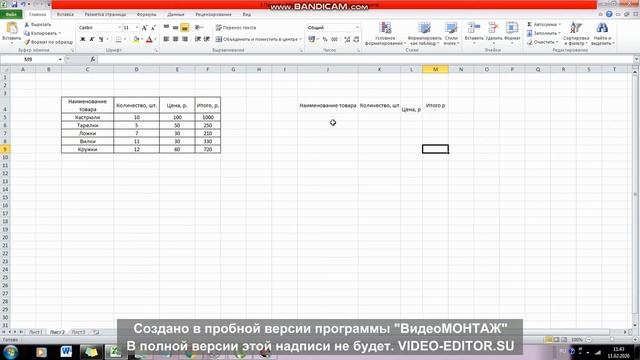Click AutoSum (Автосумма)
The image size is (640, 360).
click(x=544, y=24)
